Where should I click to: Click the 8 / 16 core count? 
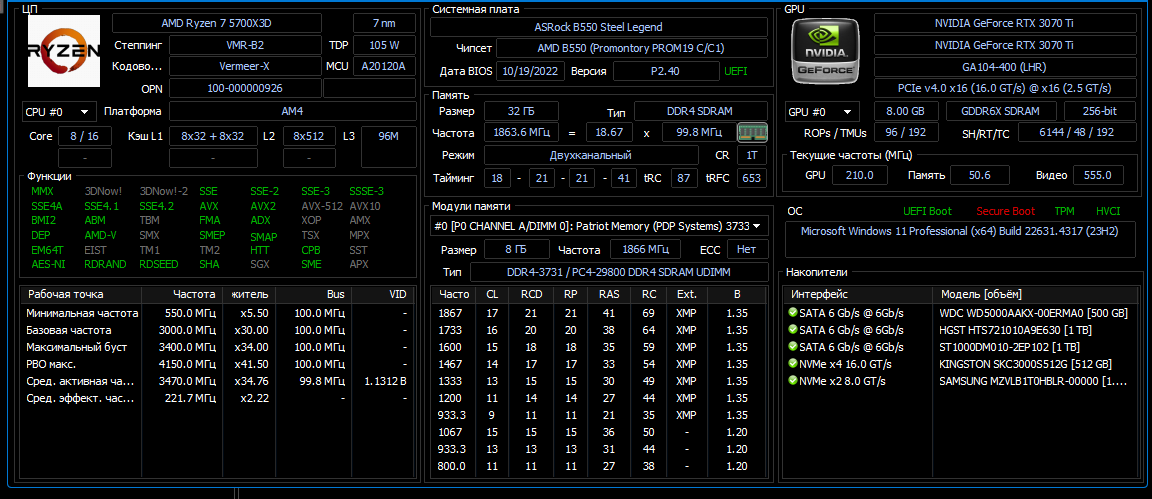tap(84, 136)
